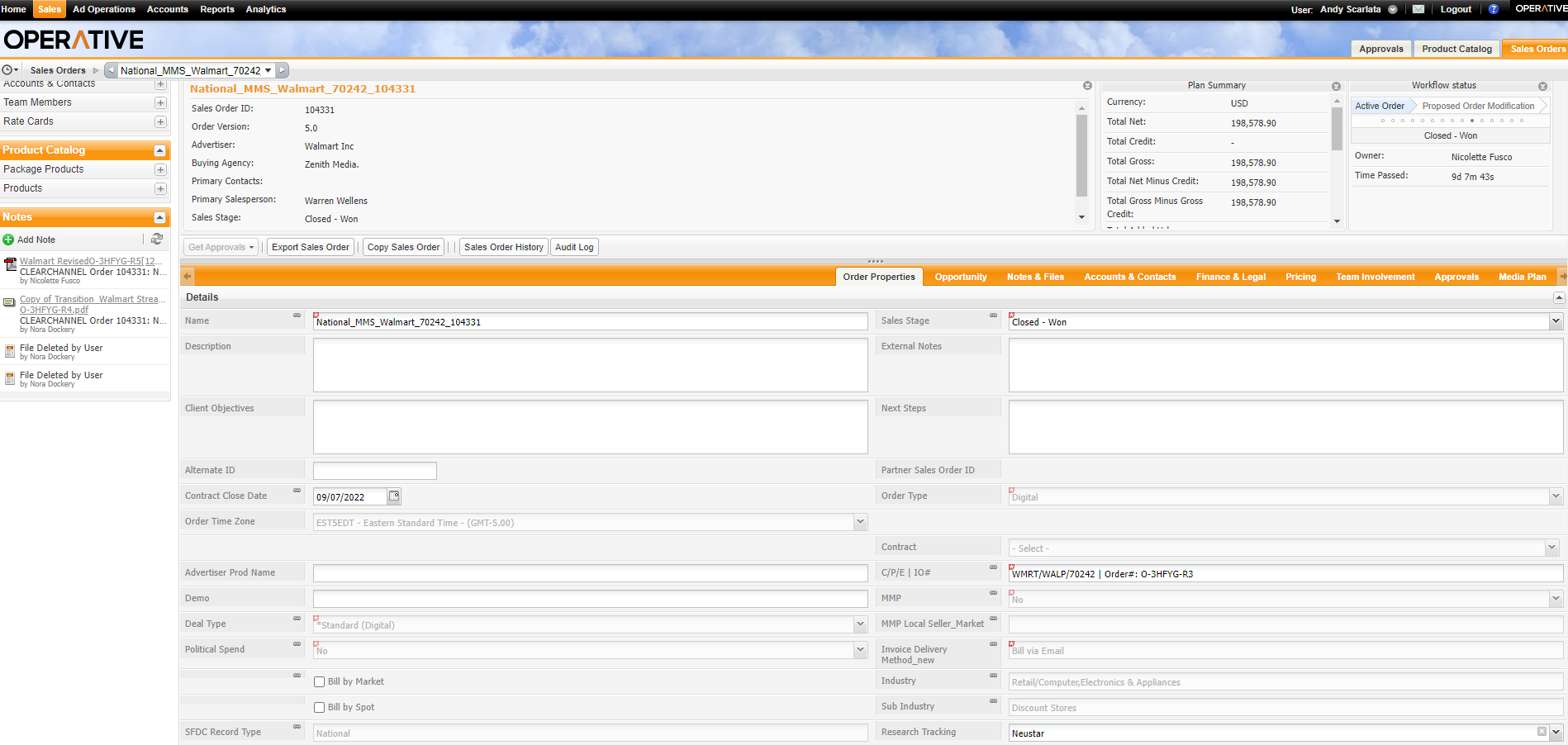Open Sales Order History
1568x745 pixels.
point(504,247)
